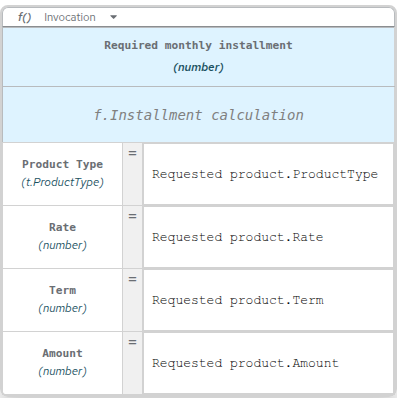The width and height of the screenshot is (397, 398).
Task: Click the (number) type under Required monthly installment
Action: point(198,67)
